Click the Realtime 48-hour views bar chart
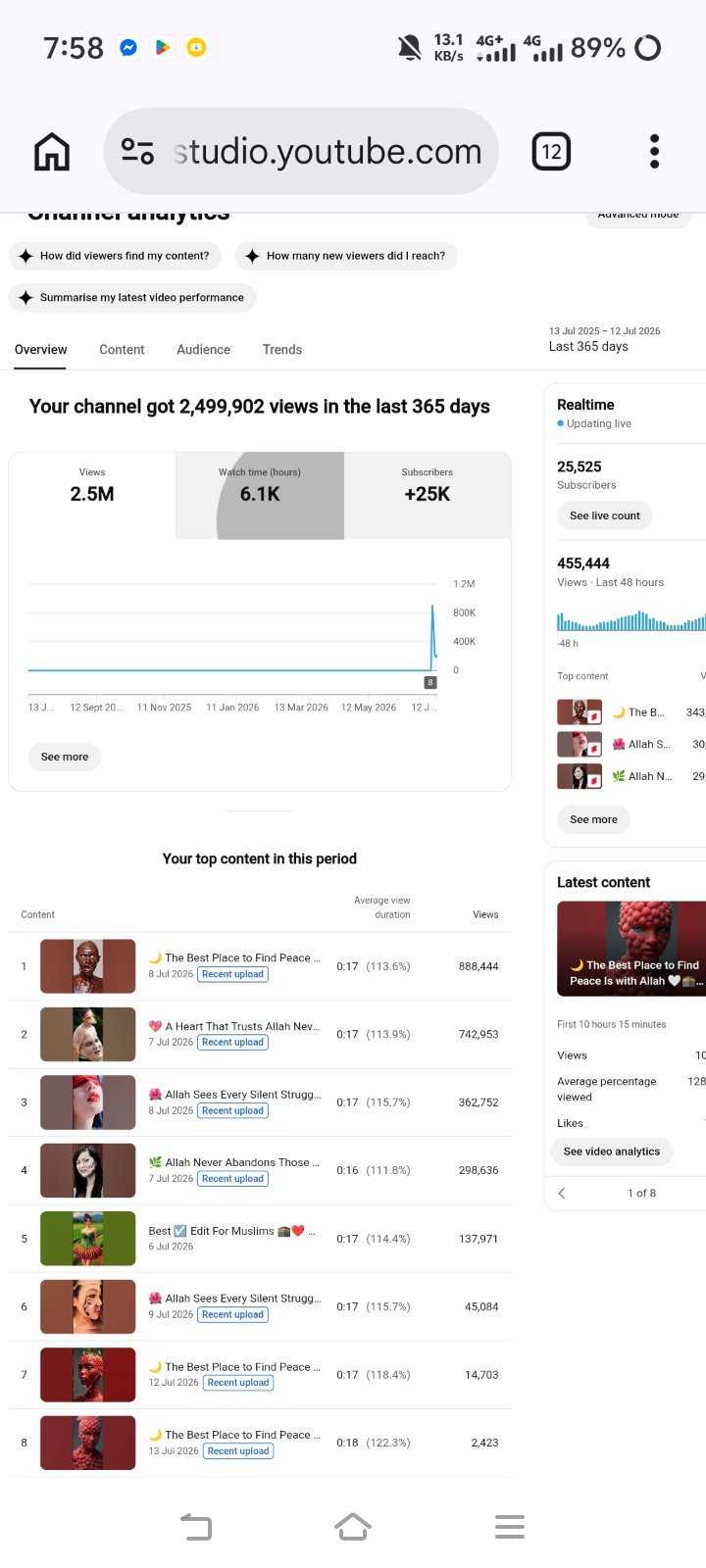The width and height of the screenshot is (706, 1568). pyautogui.click(x=631, y=620)
